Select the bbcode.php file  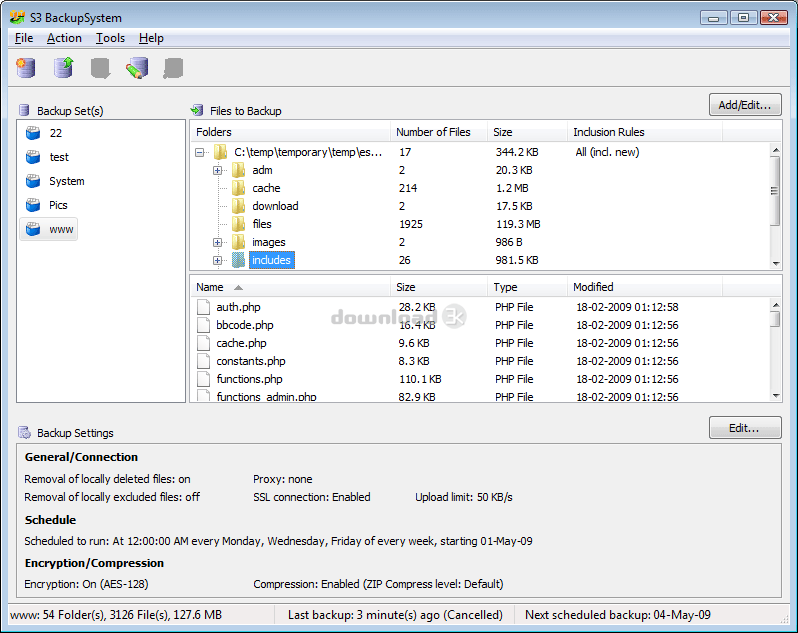pos(244,325)
